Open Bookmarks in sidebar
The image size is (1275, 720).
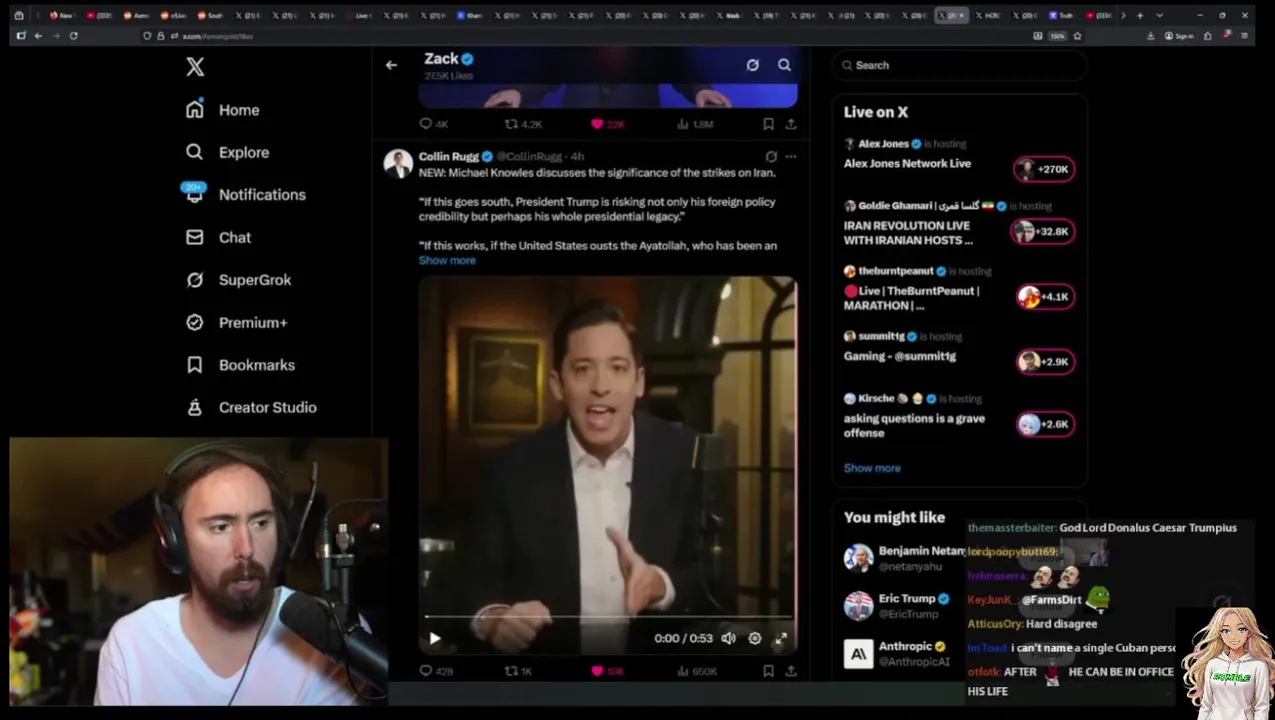coord(240,365)
